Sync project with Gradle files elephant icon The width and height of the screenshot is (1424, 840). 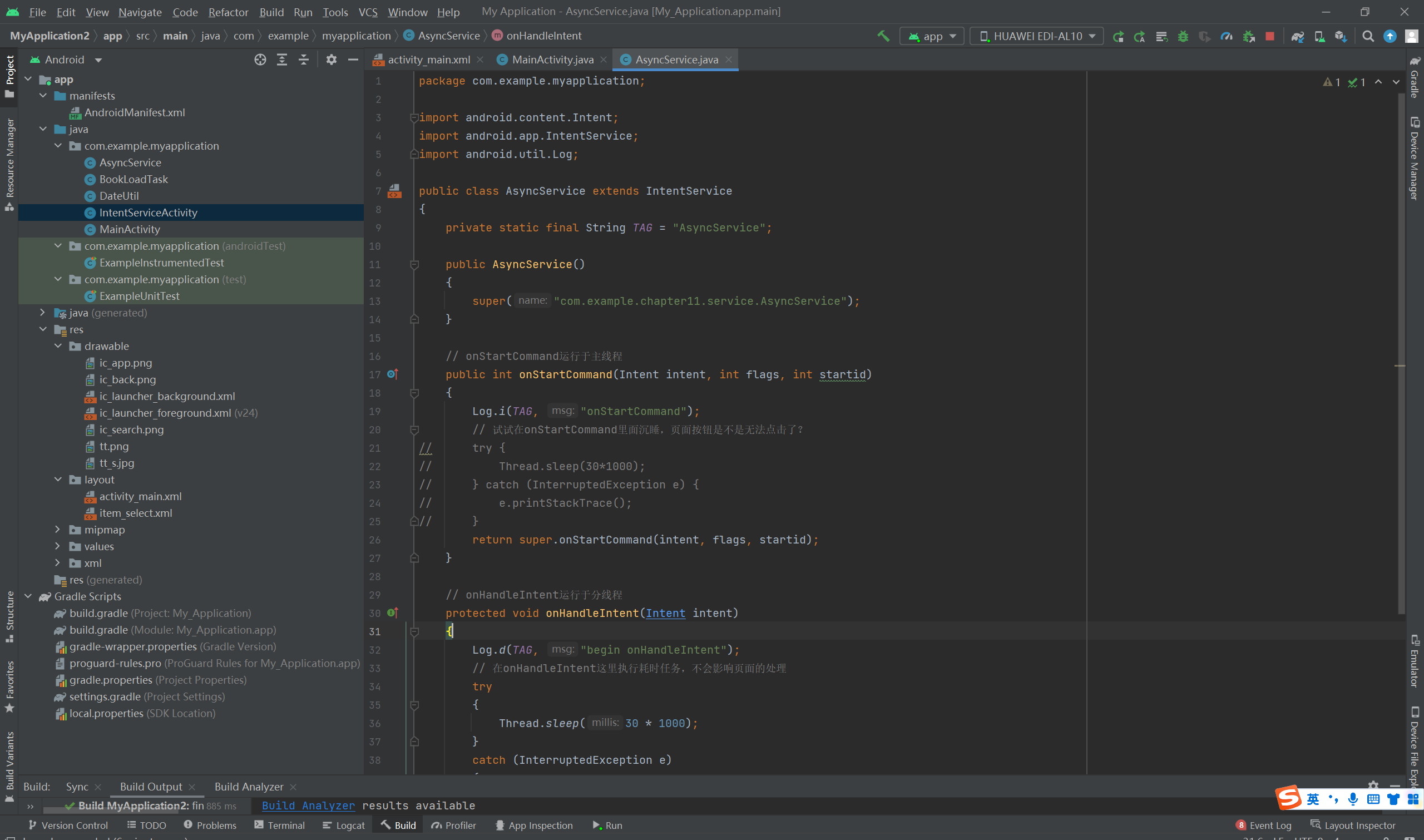coord(1297,36)
